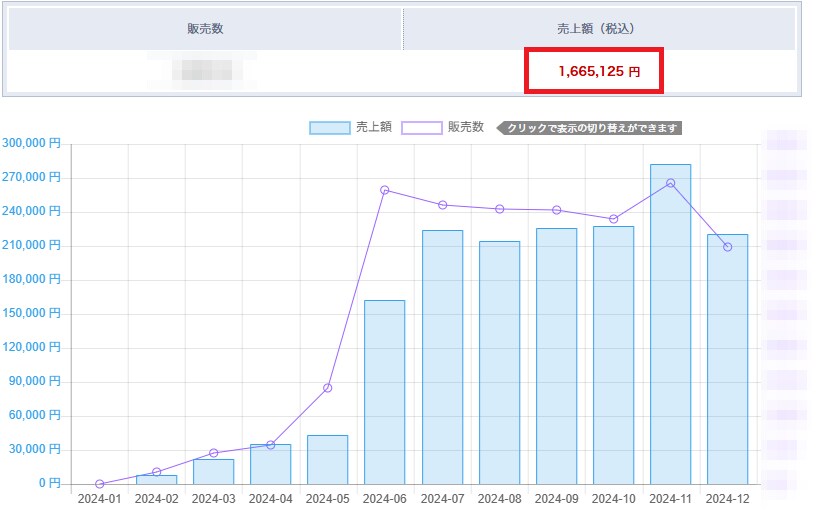Click the 2024-12 x-axis label
Viewport: 817px width, 520px height.
click(727, 499)
